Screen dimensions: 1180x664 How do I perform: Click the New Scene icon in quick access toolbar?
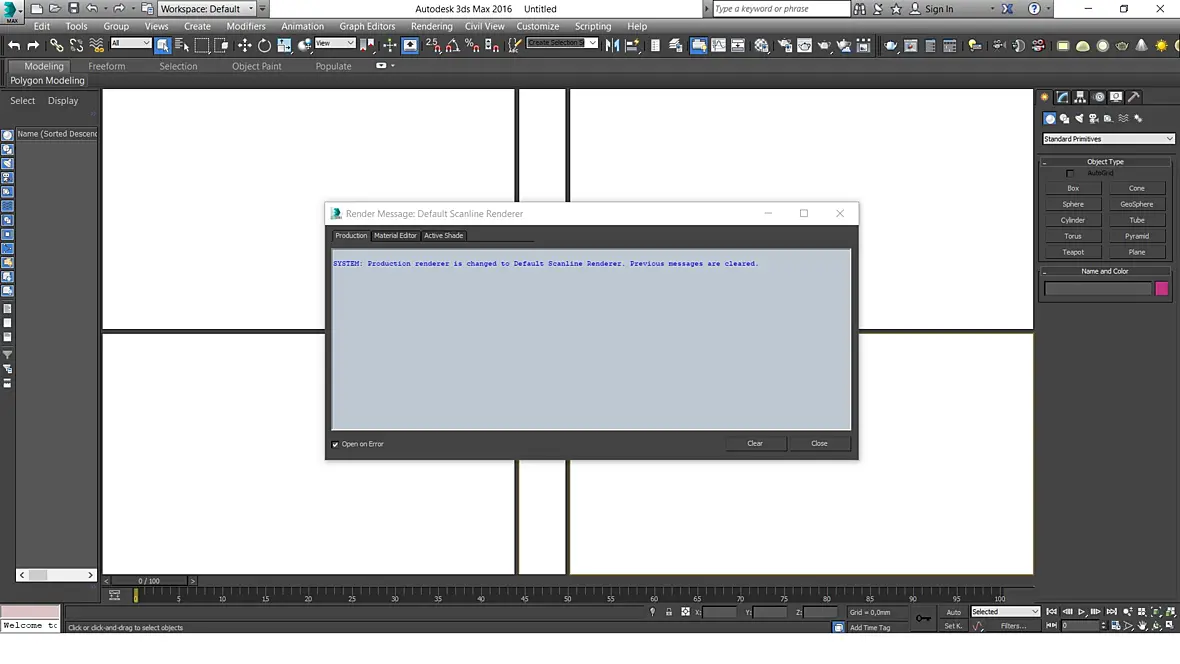[x=36, y=9]
